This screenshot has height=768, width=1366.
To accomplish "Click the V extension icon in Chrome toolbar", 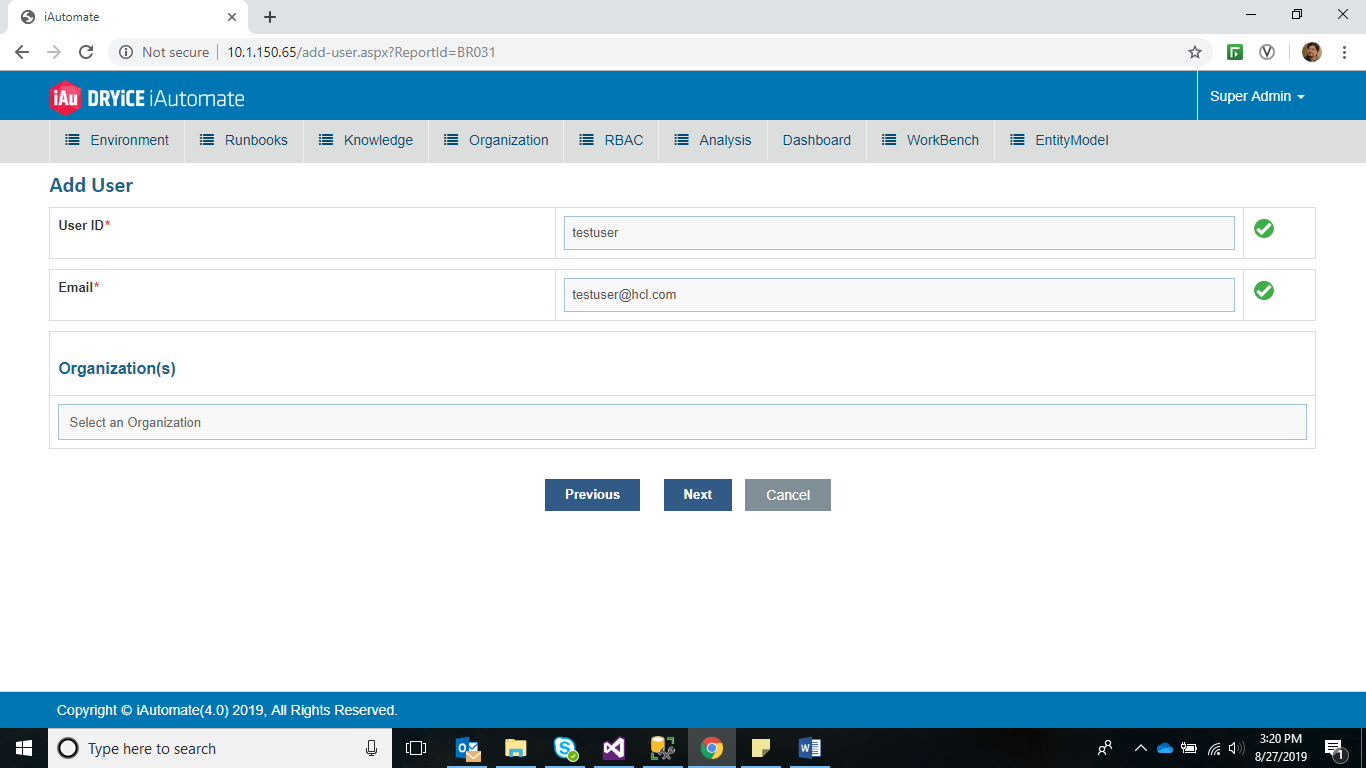I will 1267,52.
